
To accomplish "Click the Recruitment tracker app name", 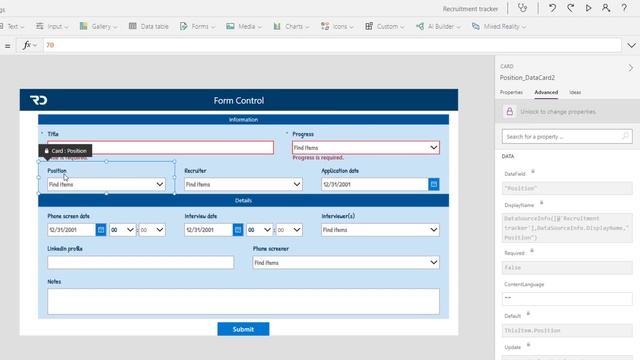I will tap(470, 9).
